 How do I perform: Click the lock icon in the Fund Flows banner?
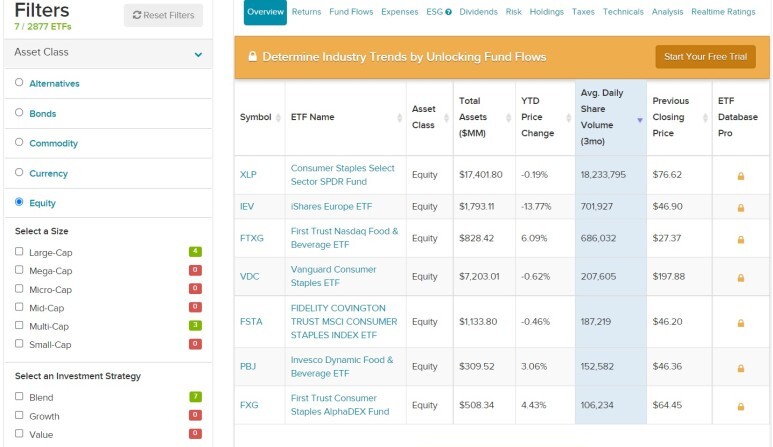252,56
